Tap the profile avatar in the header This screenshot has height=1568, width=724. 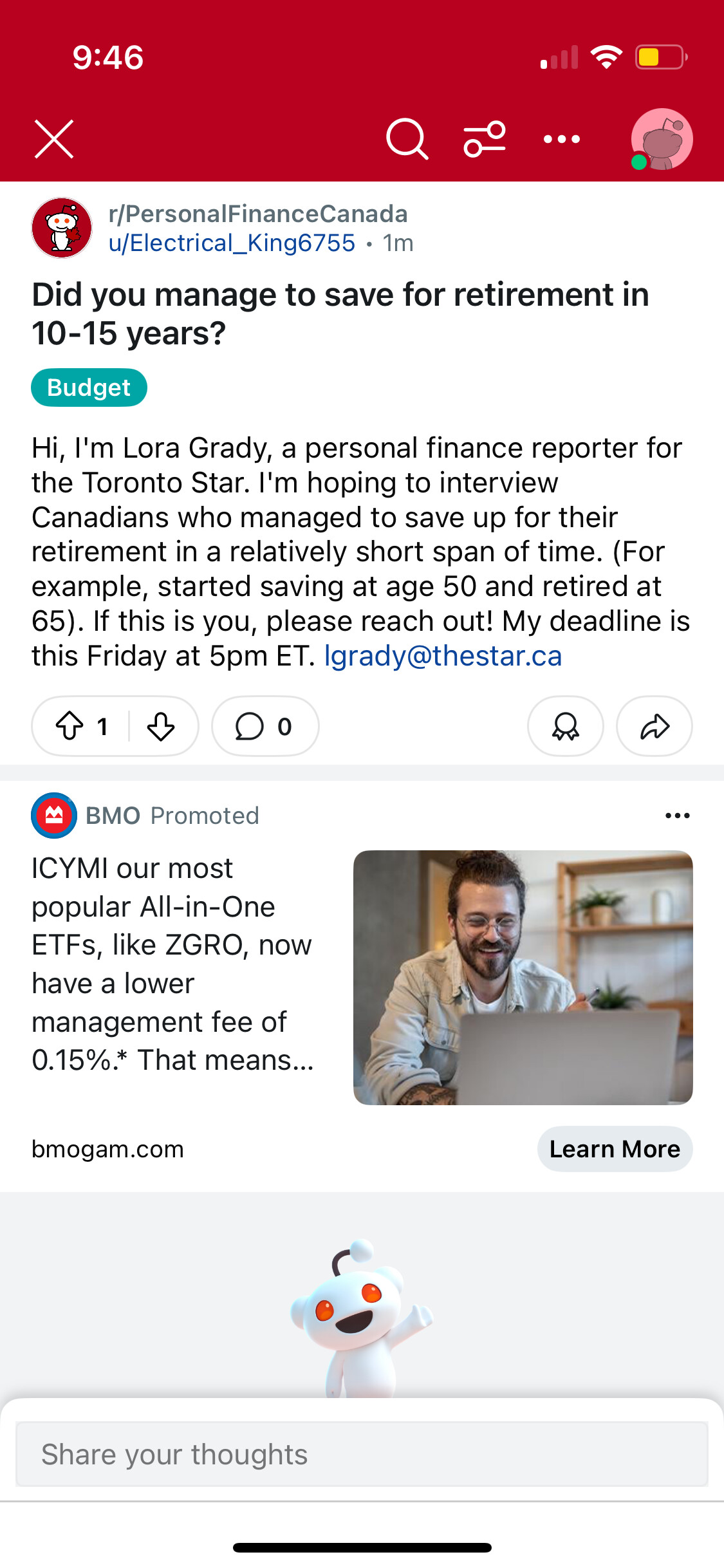click(x=662, y=139)
